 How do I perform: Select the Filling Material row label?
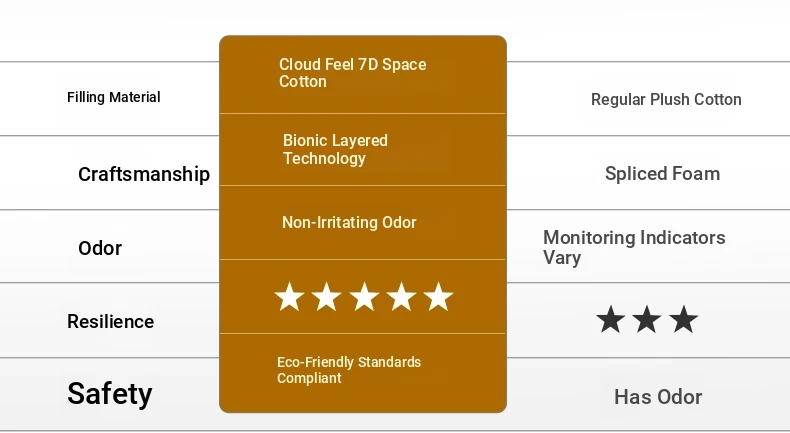114,97
